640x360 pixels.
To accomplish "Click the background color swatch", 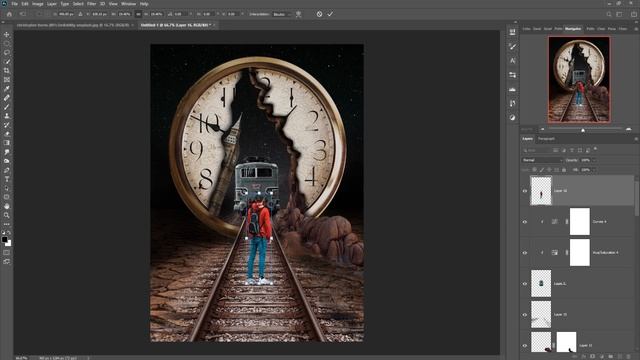I will click(x=9, y=243).
